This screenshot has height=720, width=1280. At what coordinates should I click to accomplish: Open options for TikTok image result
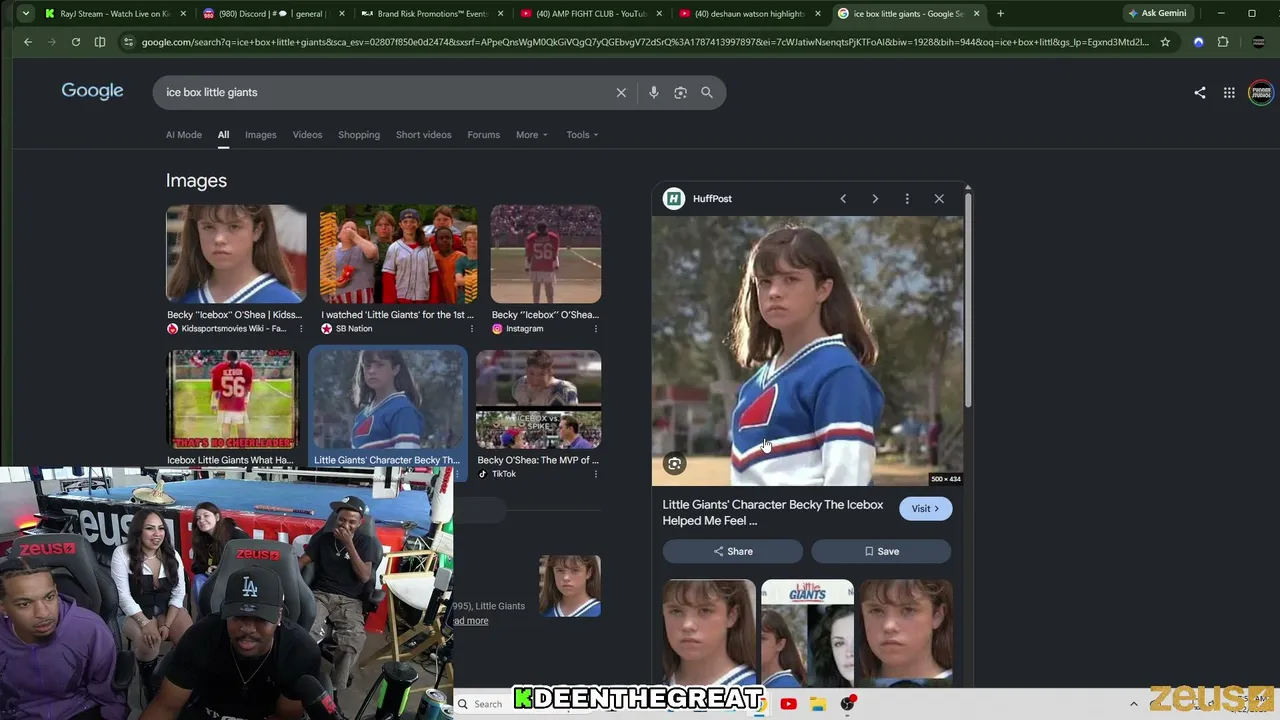pyautogui.click(x=596, y=474)
